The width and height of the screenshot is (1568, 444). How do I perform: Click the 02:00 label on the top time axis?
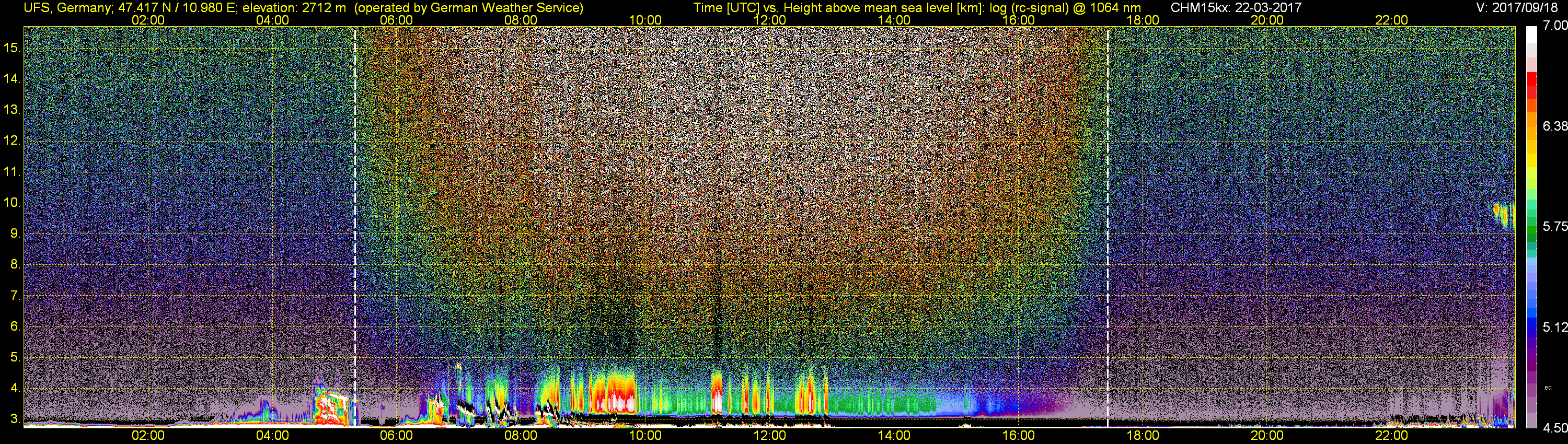[x=148, y=20]
